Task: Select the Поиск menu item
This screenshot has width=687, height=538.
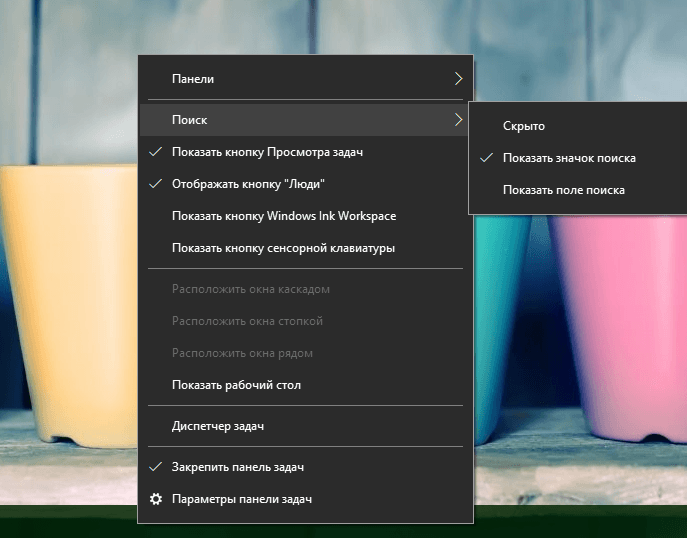Action: (x=305, y=120)
